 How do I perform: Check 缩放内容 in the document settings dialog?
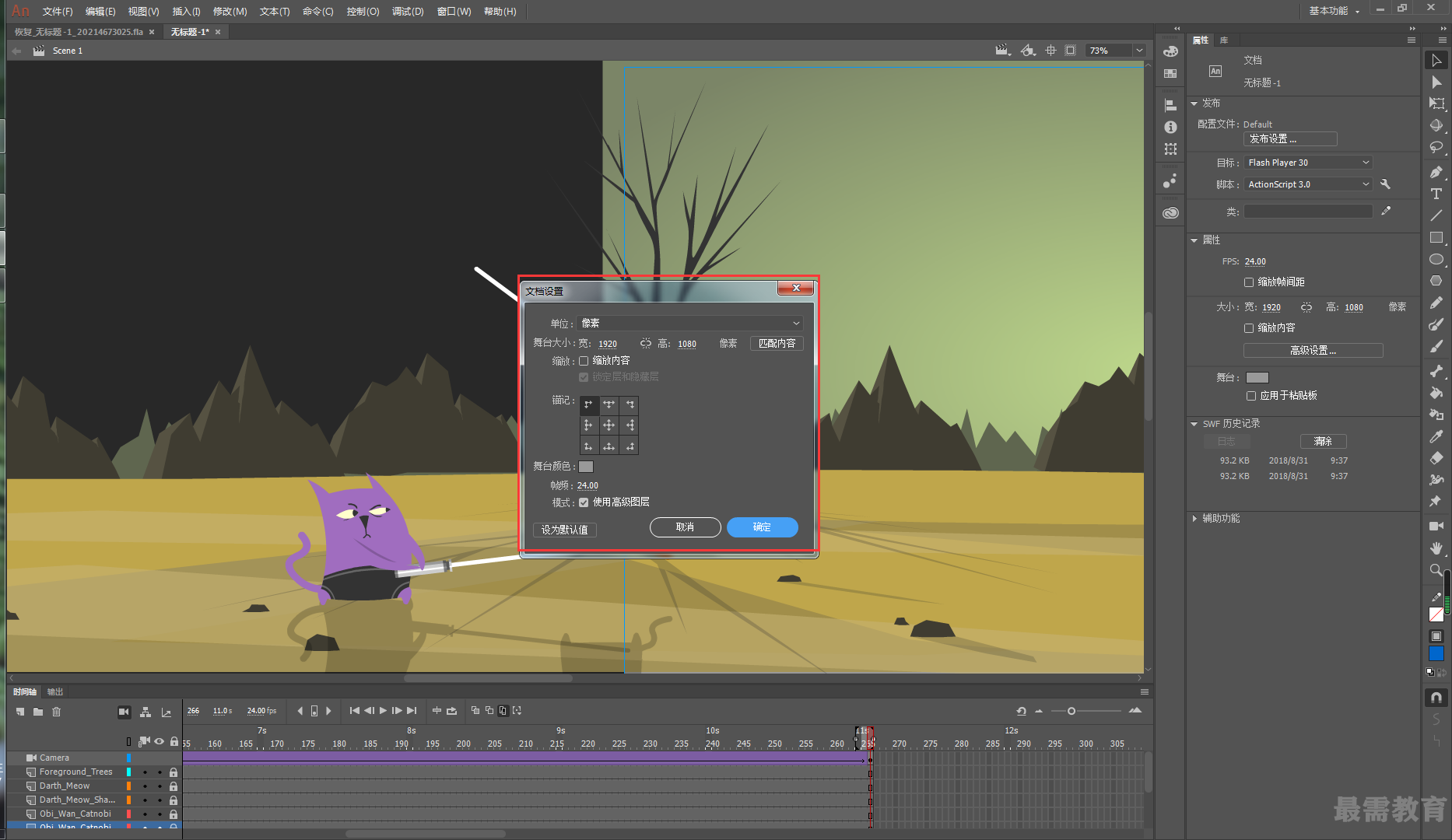(x=584, y=361)
